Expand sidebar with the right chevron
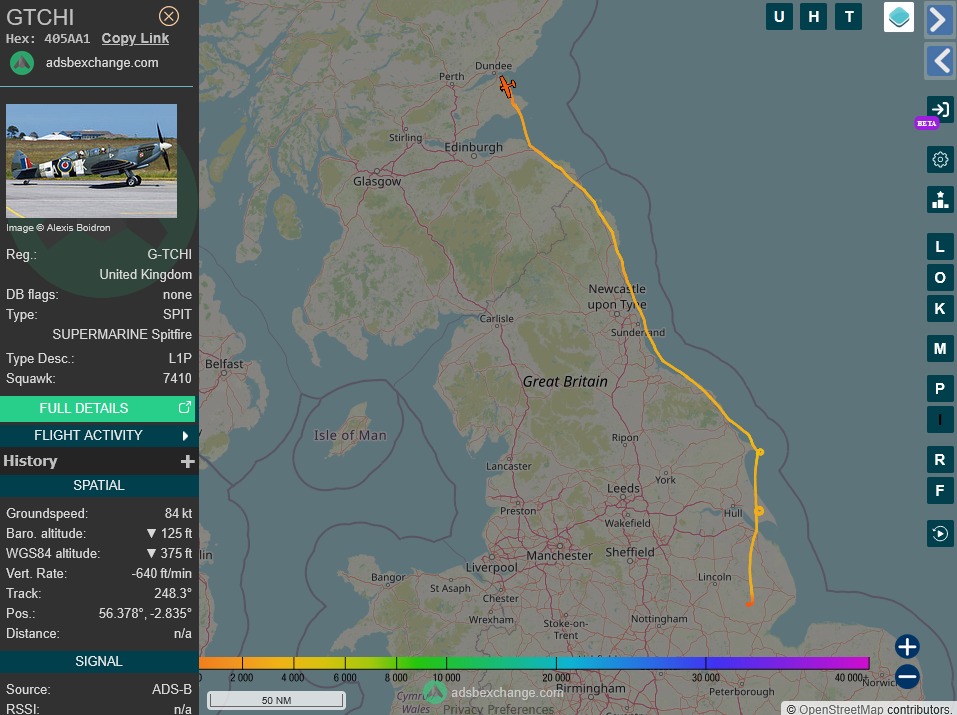The height and width of the screenshot is (715, 957). tap(940, 19)
